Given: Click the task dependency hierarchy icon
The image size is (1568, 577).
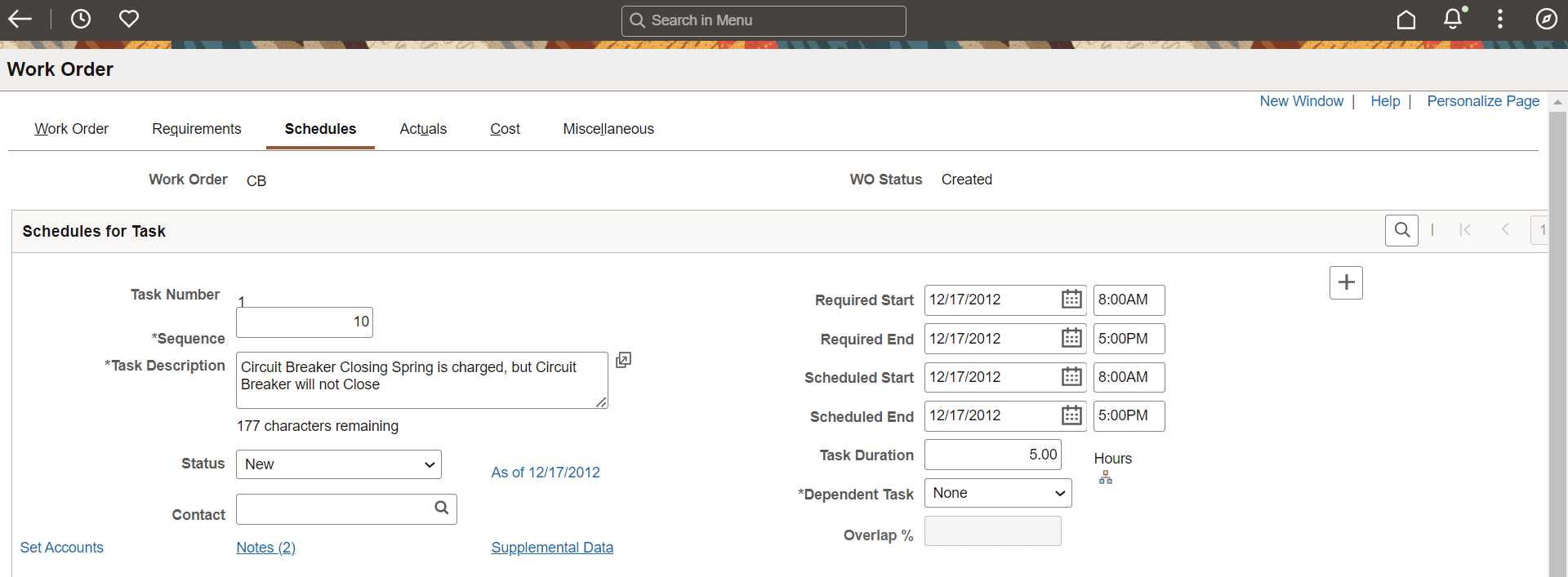Looking at the screenshot, I should point(1106,477).
